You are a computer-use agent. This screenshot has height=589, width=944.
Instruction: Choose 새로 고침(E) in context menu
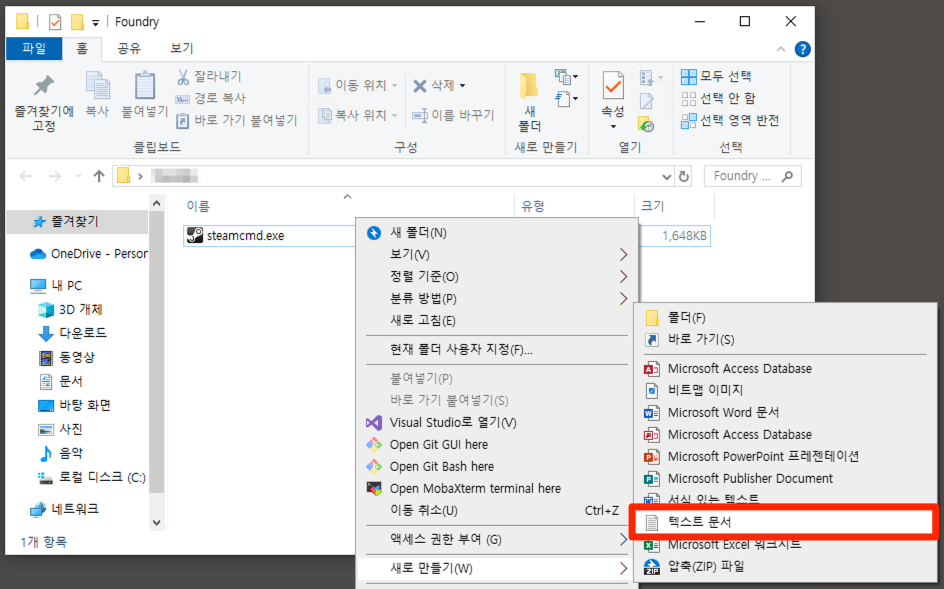point(497,320)
